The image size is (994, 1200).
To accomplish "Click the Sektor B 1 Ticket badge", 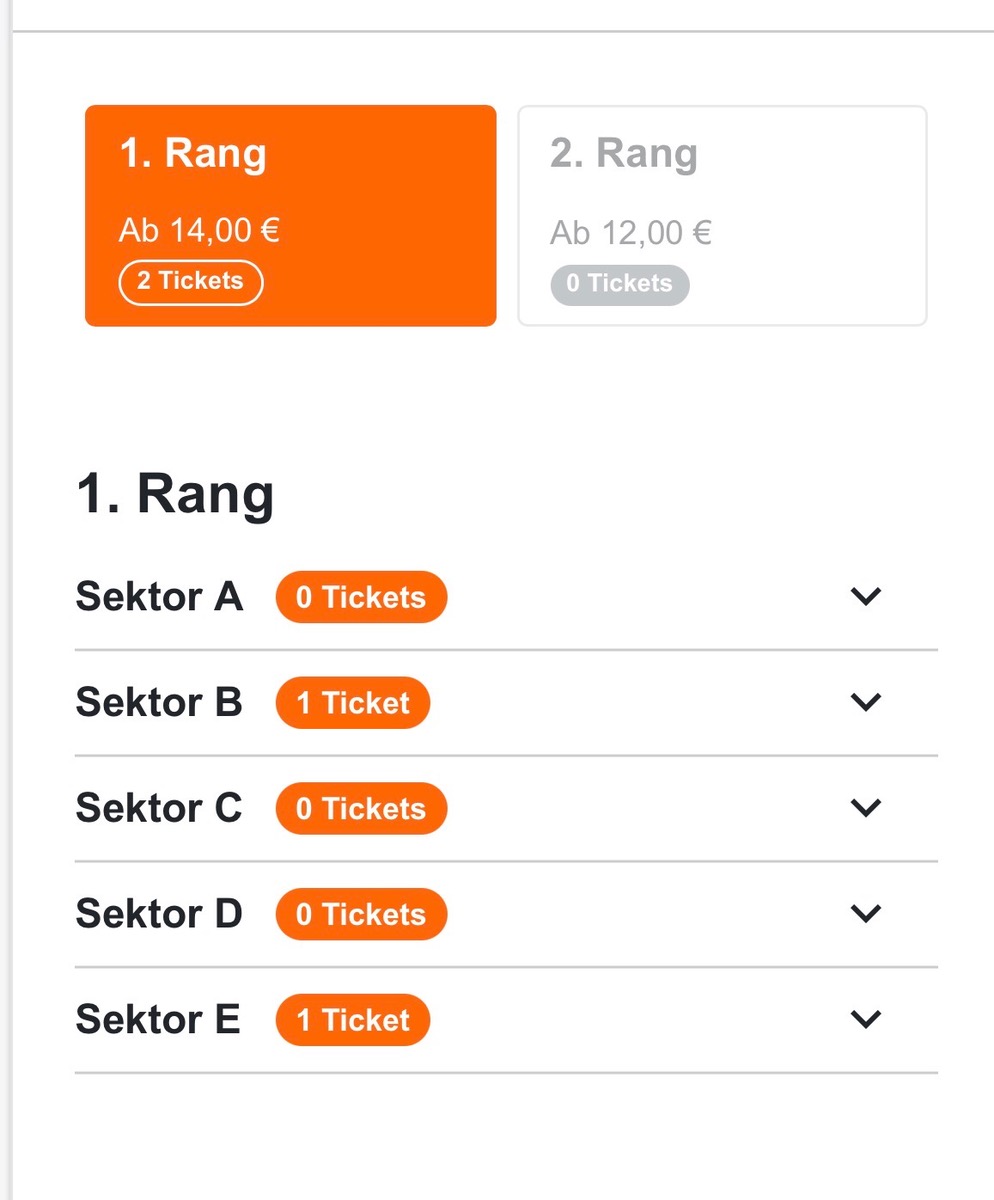I will point(353,703).
